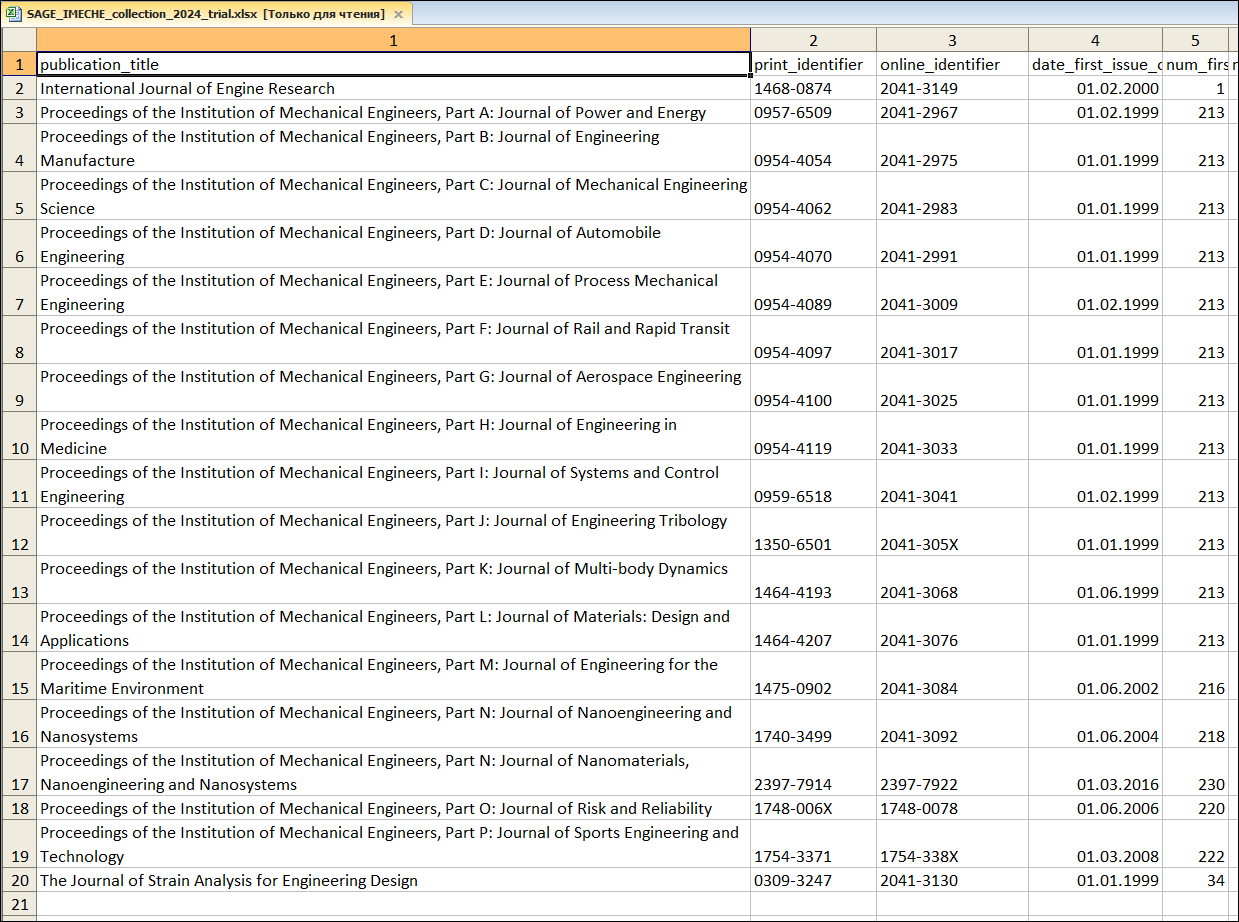Click the select-all corner of the grid
This screenshot has width=1239, height=922.
tap(18, 40)
